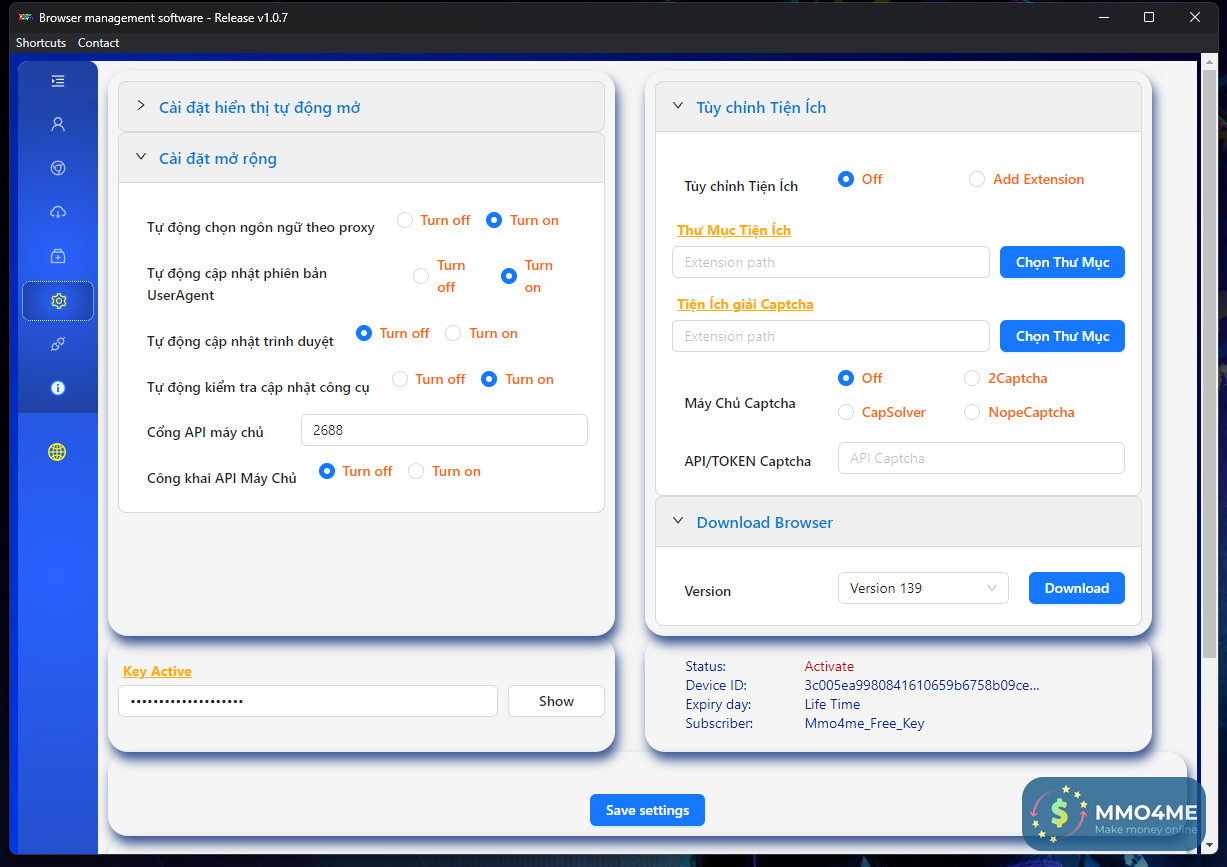Click the Activate status text

pyautogui.click(x=829, y=666)
